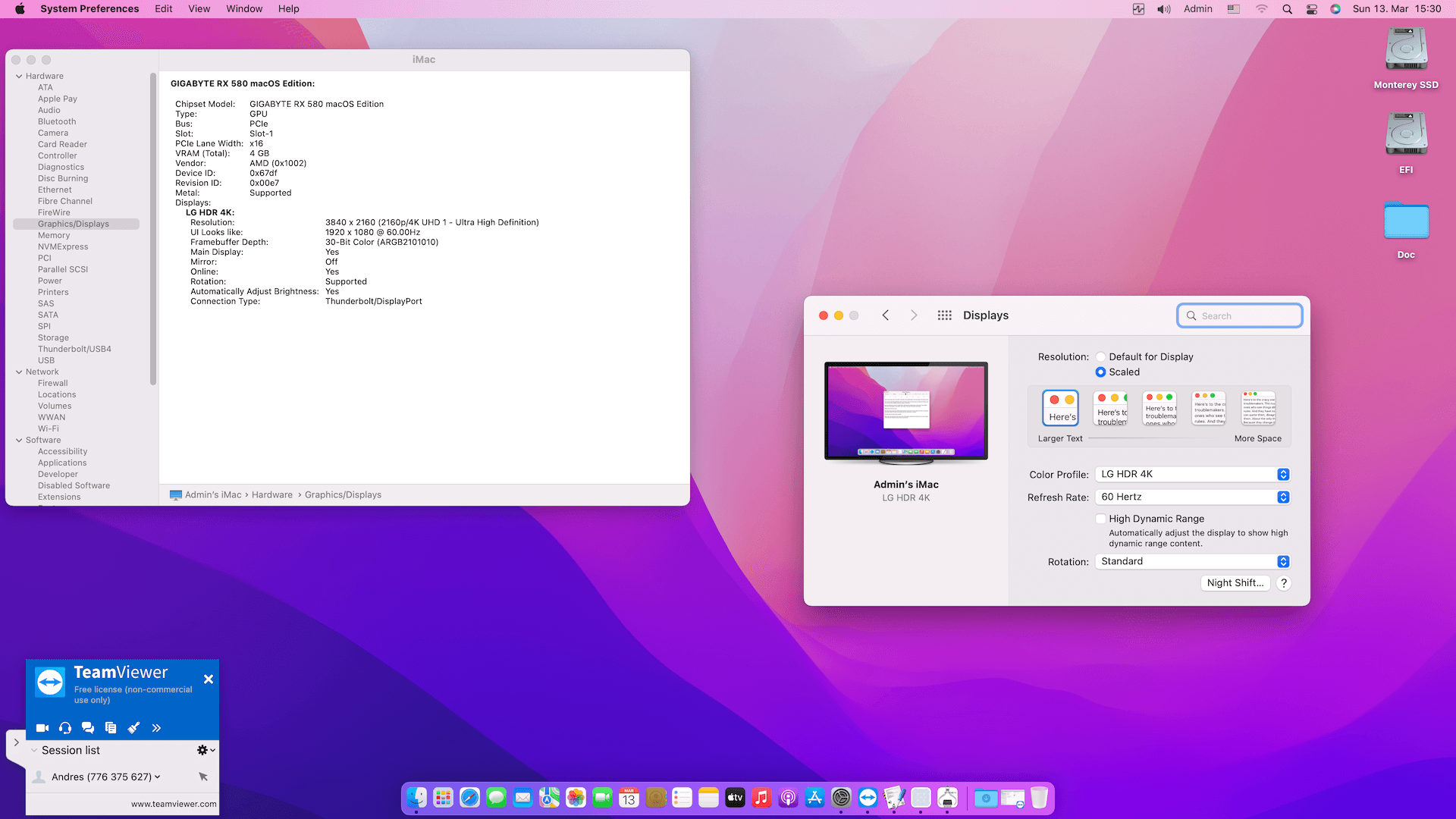Image resolution: width=1456 pixels, height=819 pixels.
Task: Click the TeamViewer headset audio icon
Action: [65, 728]
